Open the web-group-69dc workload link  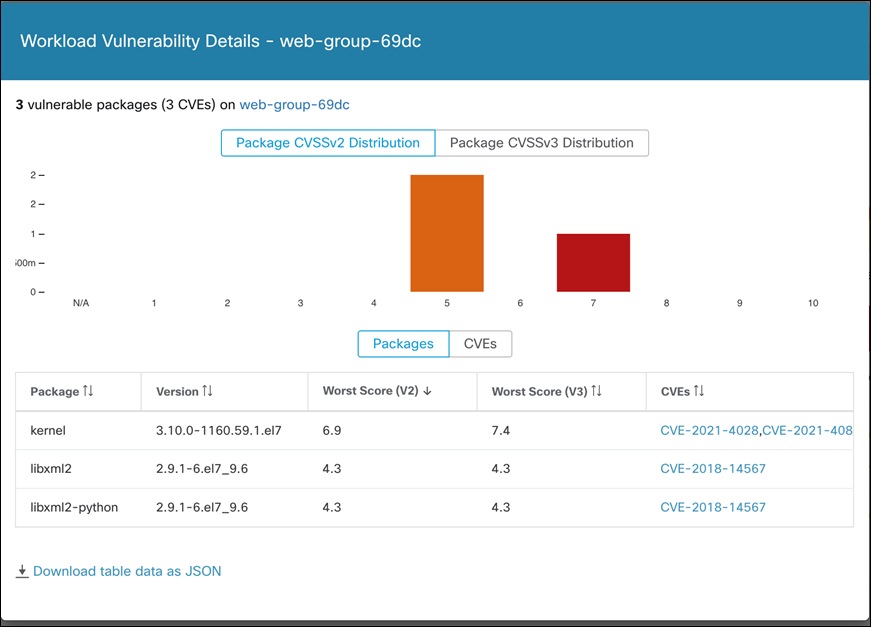[294, 105]
